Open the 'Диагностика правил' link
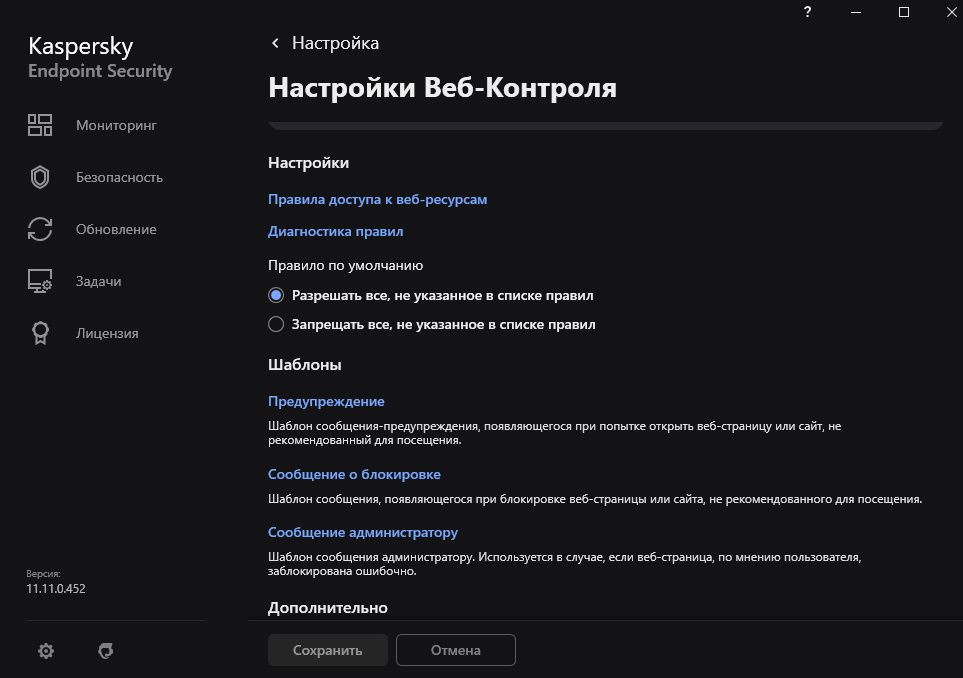The image size is (963, 678). (335, 232)
